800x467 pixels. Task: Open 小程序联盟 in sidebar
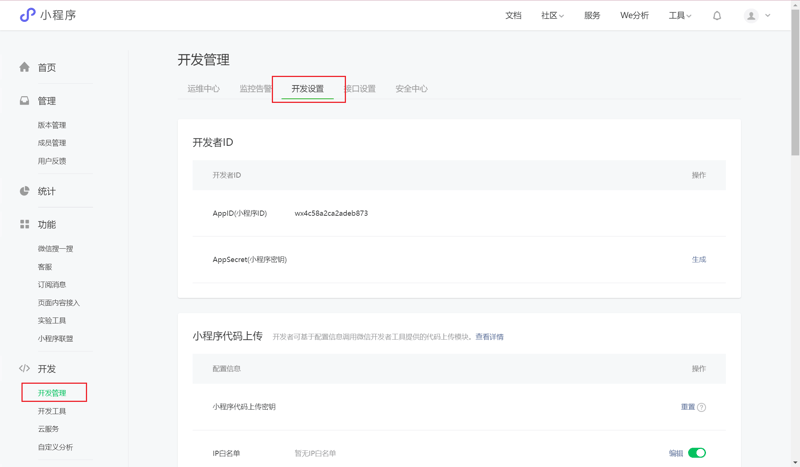click(56, 338)
